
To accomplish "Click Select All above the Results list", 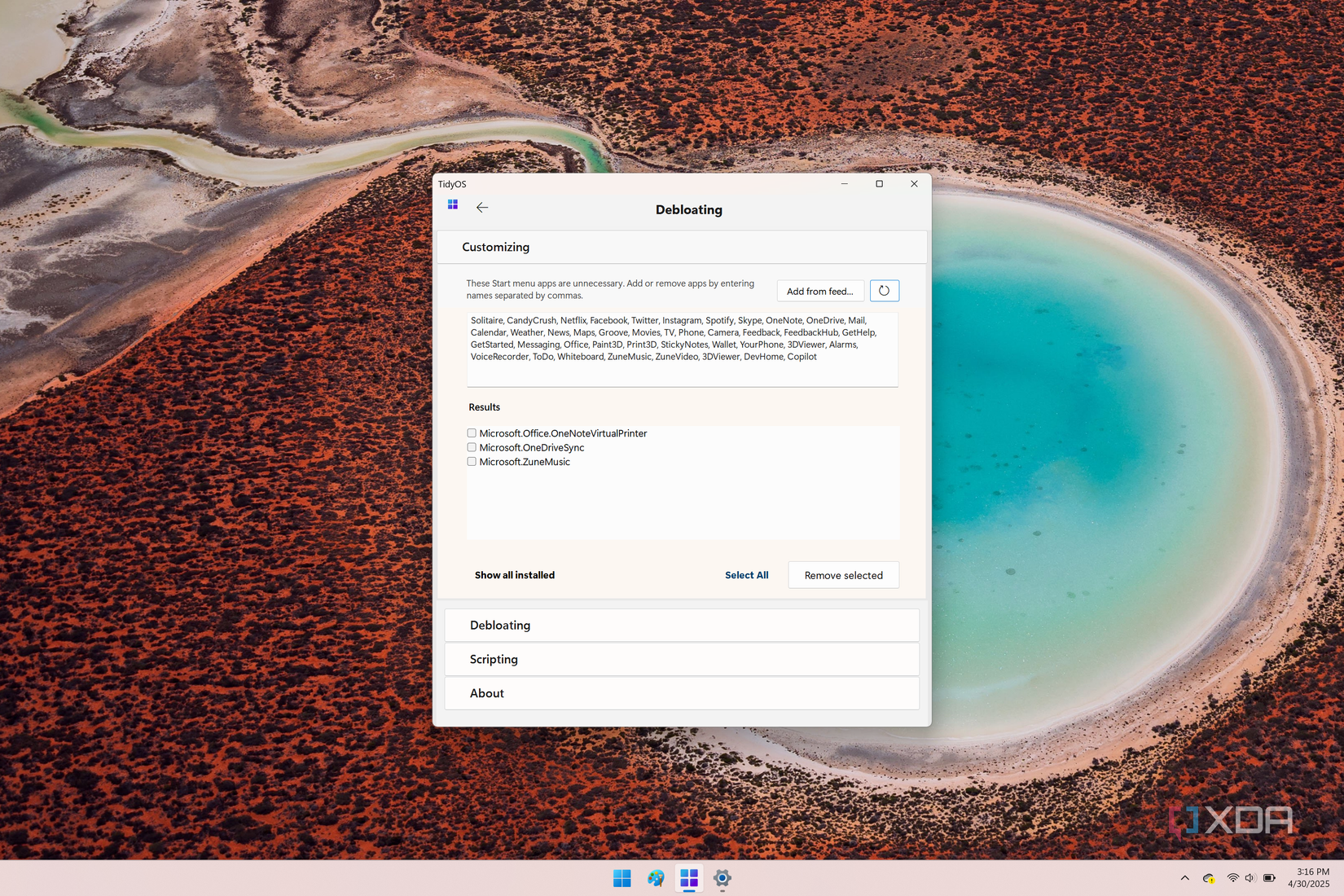I will pos(746,574).
